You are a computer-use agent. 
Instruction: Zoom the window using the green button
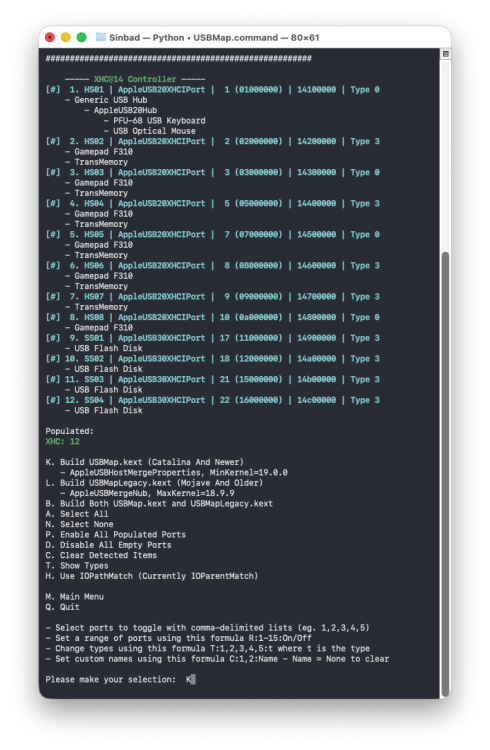[x=81, y=37]
